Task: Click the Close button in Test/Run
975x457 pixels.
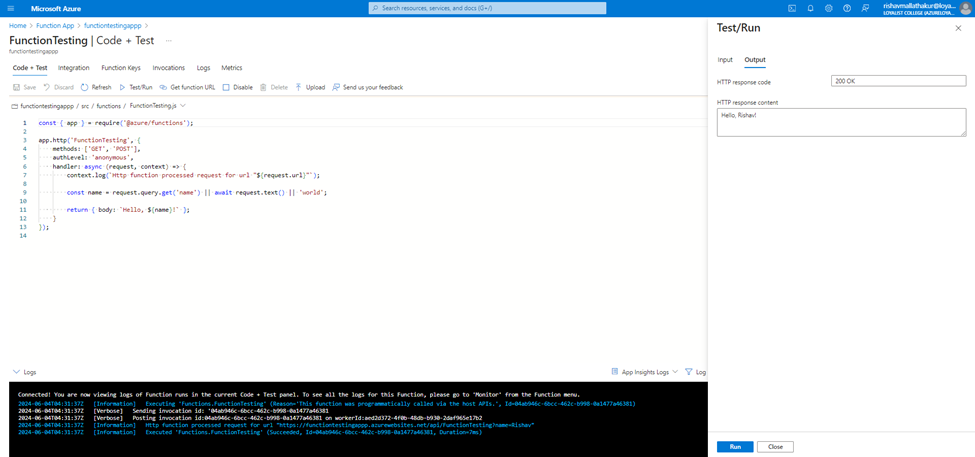Action: tap(775, 447)
